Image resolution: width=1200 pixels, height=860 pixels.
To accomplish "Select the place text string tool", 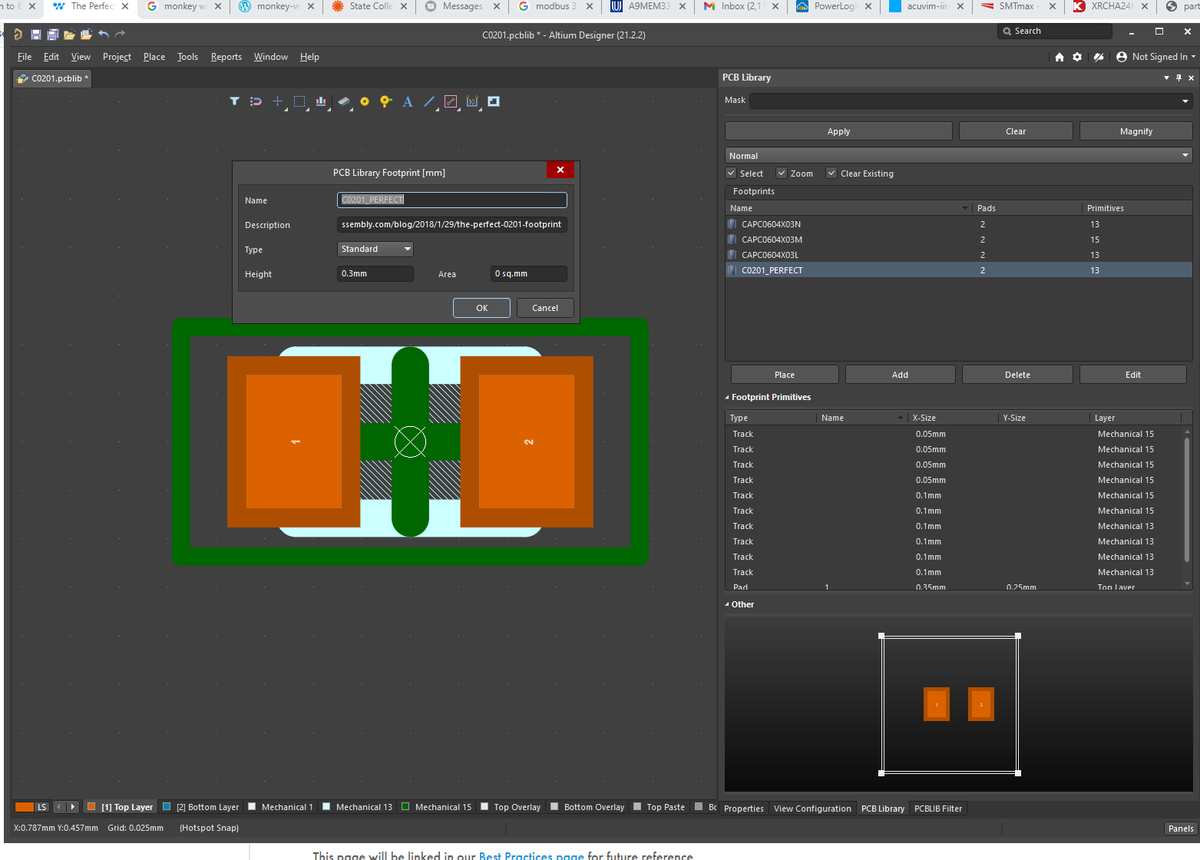I will tap(407, 101).
